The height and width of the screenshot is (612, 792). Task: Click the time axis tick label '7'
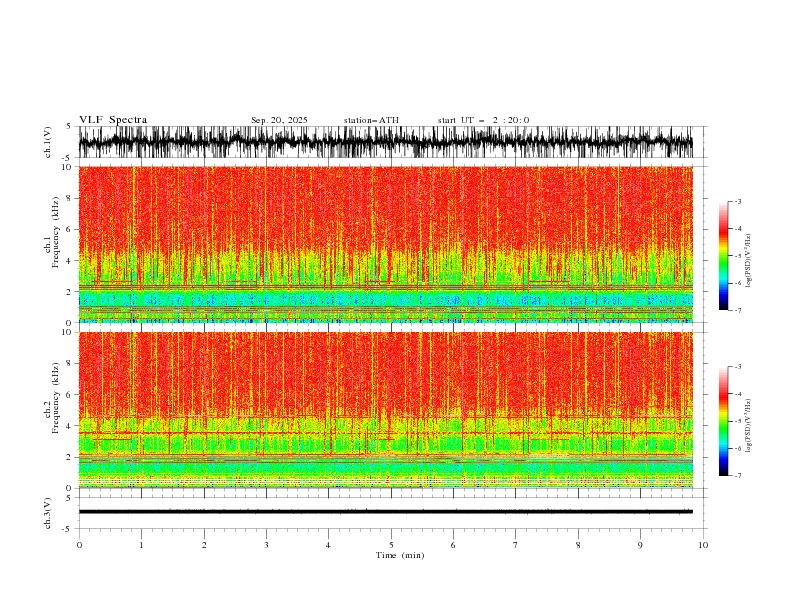point(516,545)
